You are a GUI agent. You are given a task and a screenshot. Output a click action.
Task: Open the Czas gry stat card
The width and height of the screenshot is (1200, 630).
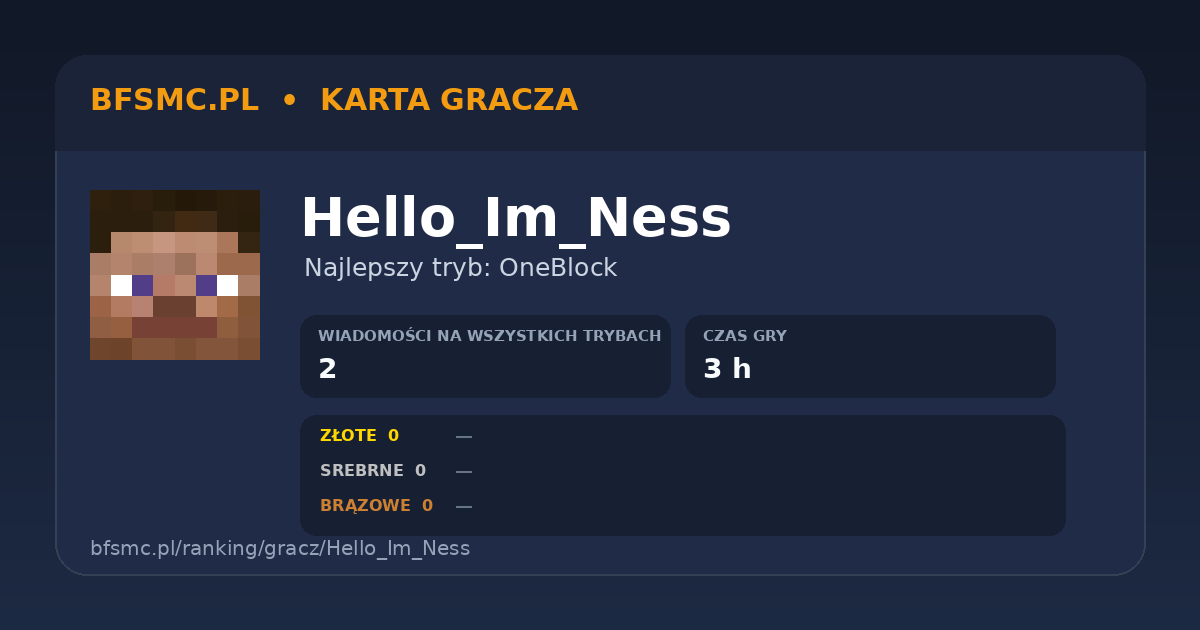pos(870,356)
